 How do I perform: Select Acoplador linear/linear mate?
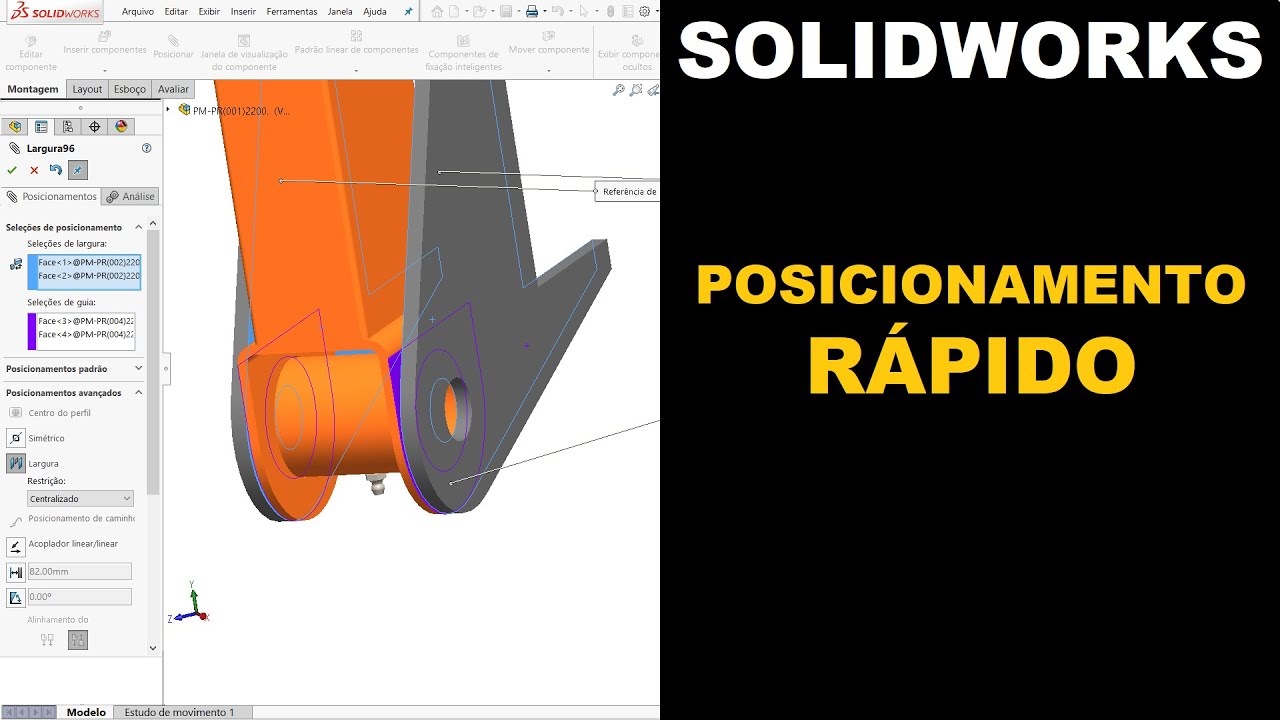click(x=16, y=547)
